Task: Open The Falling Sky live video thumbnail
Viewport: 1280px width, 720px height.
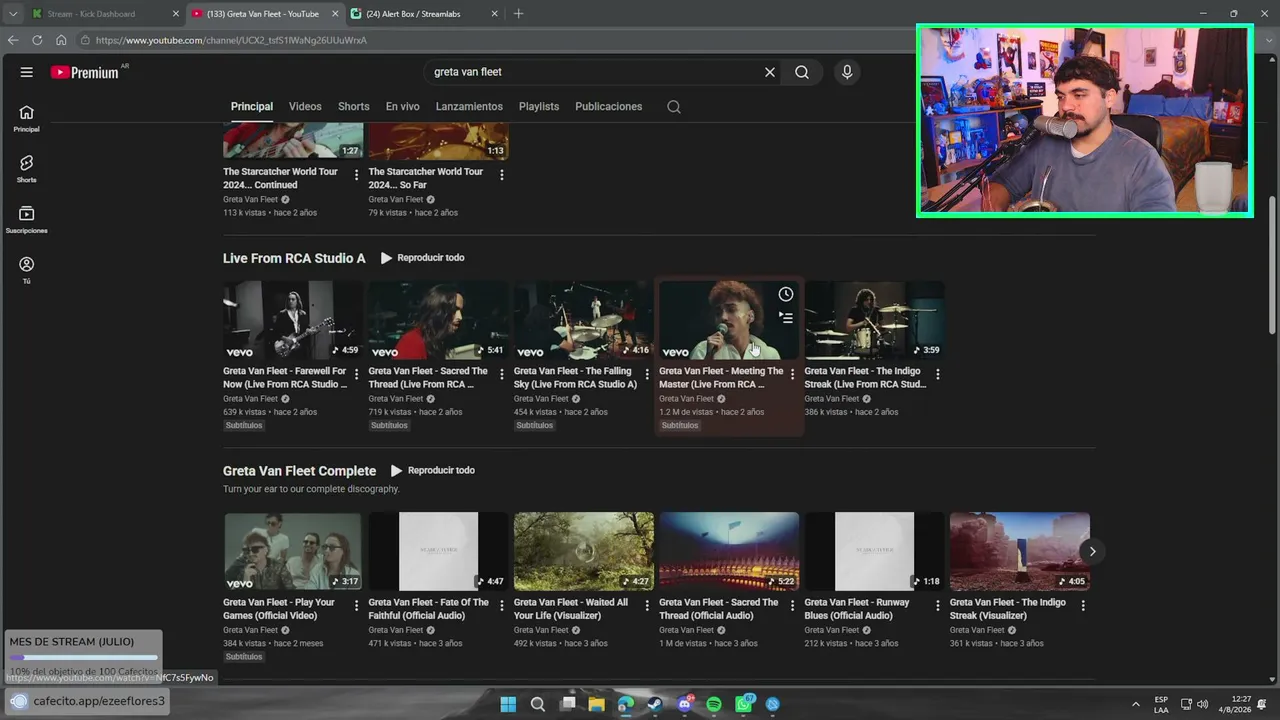Action: click(x=584, y=320)
